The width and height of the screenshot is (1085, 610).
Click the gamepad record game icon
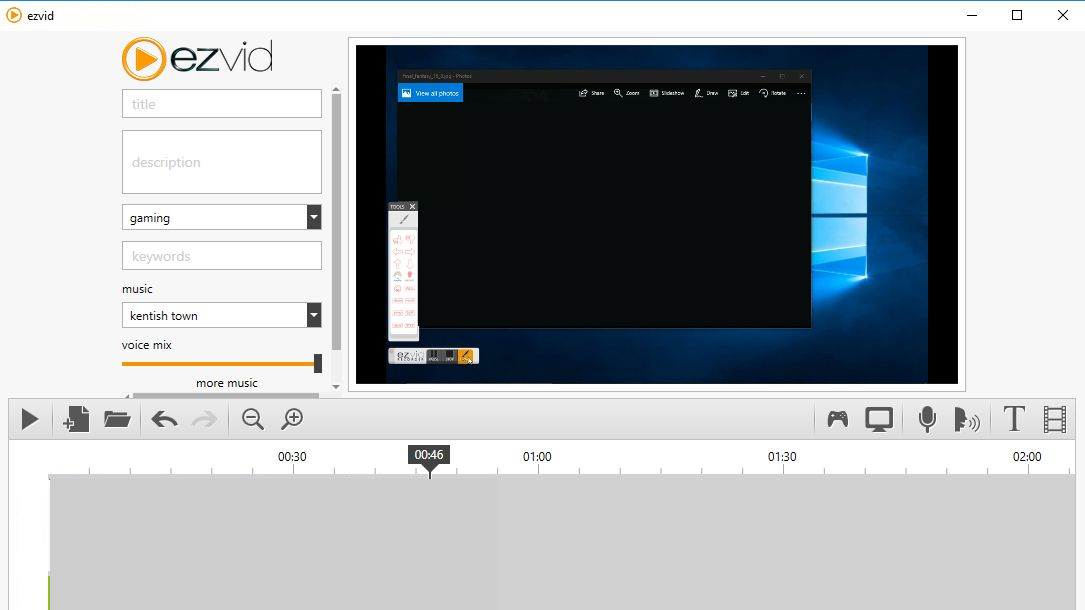click(837, 418)
